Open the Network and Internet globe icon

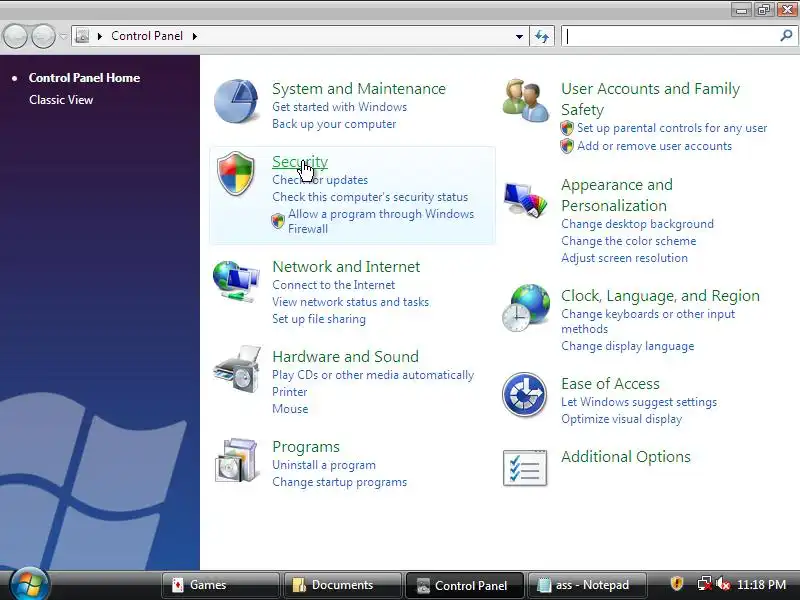236,281
